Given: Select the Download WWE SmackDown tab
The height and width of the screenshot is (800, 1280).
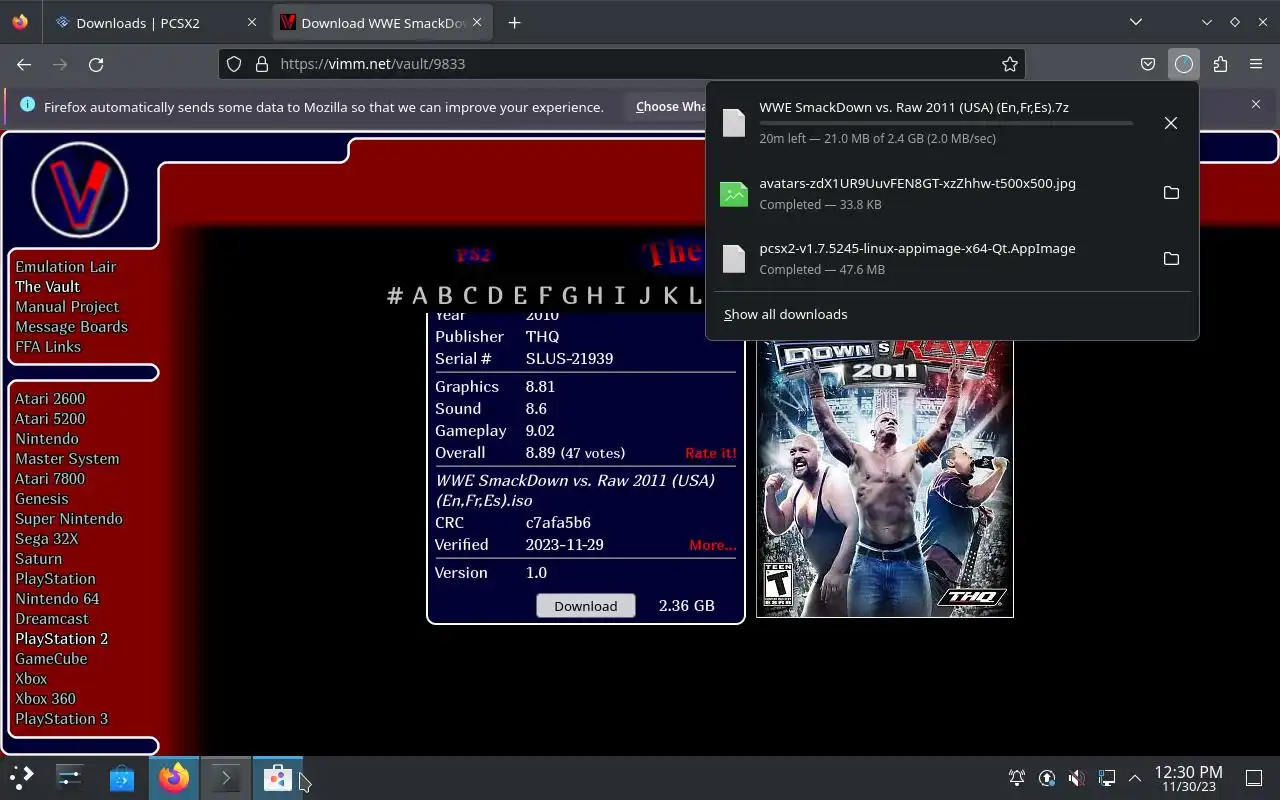Looking at the screenshot, I should [x=384, y=22].
